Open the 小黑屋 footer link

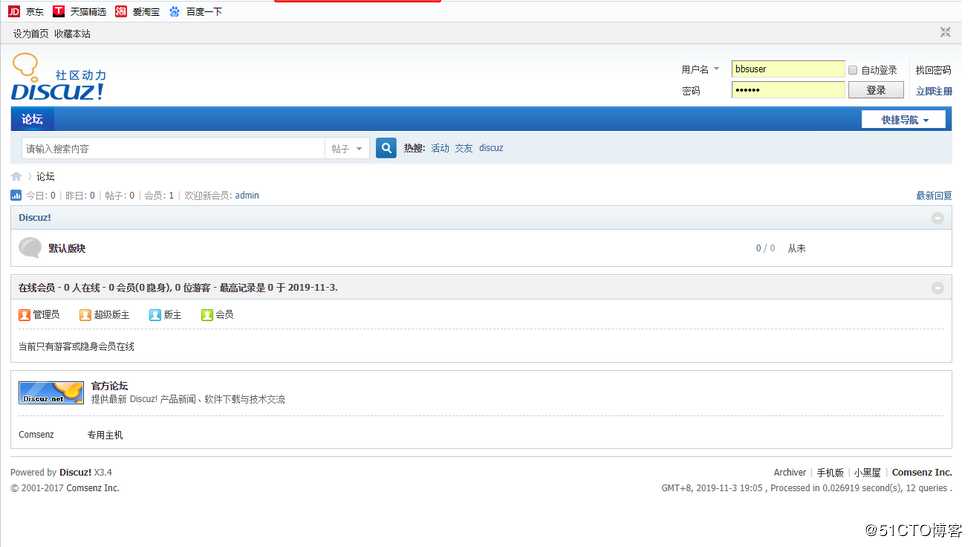[867, 473]
